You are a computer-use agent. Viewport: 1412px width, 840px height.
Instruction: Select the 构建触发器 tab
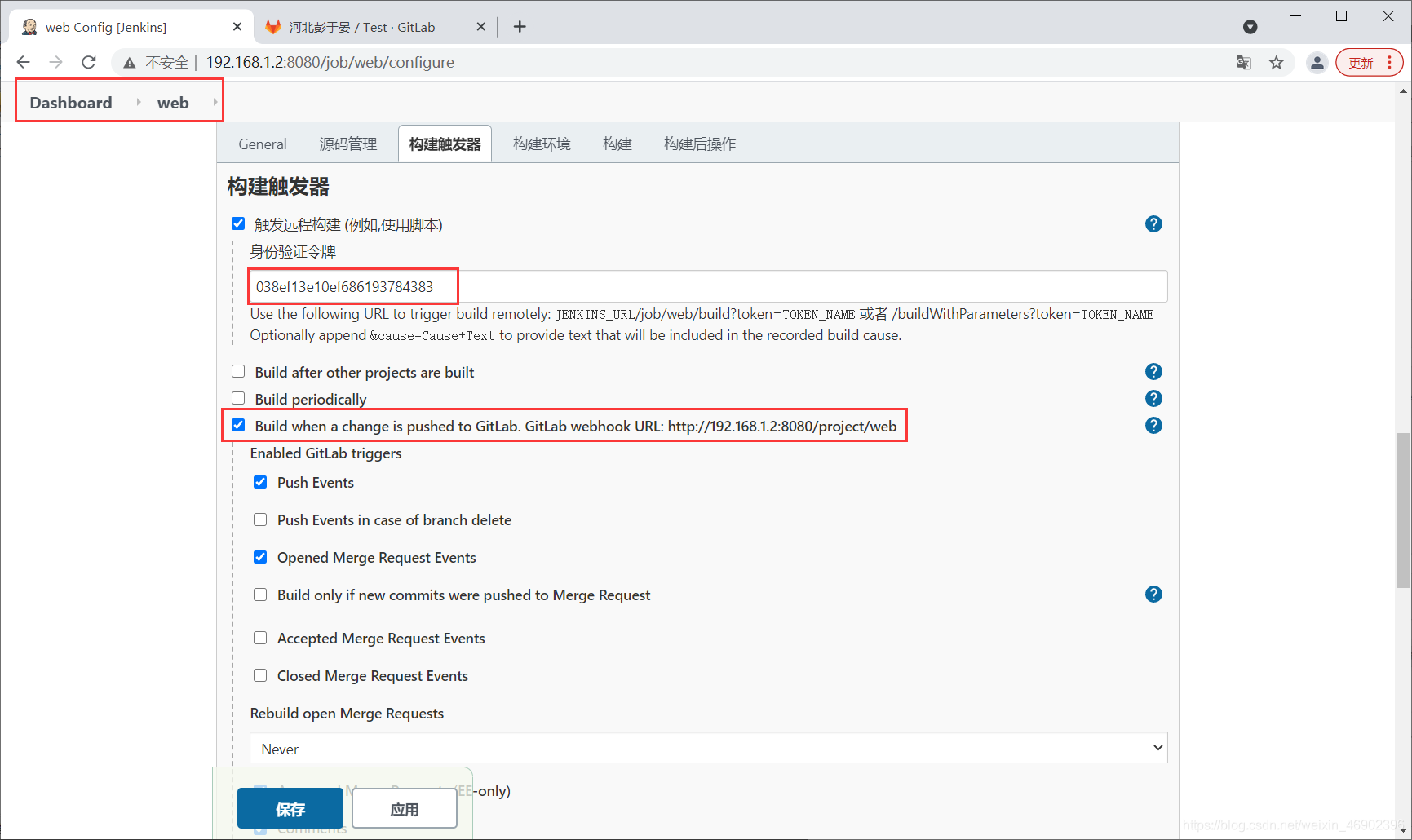445,144
